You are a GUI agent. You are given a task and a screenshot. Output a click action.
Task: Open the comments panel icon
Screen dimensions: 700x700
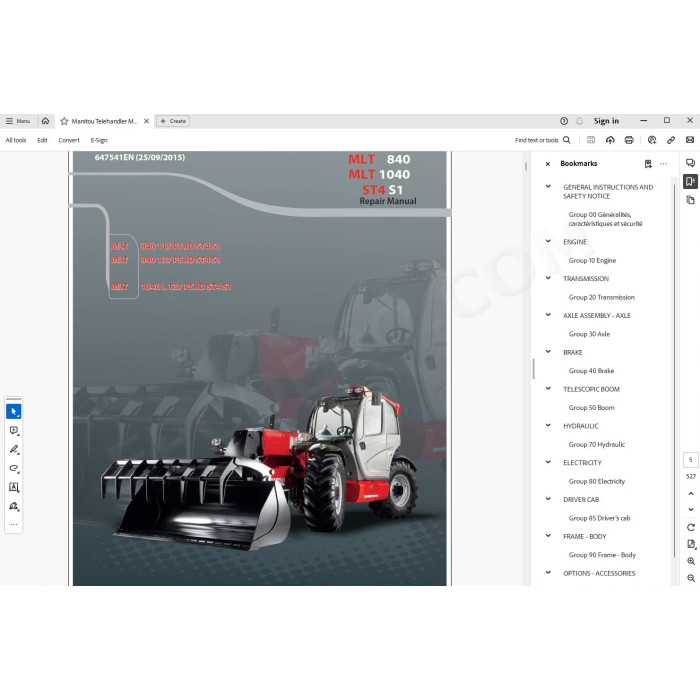tap(691, 163)
